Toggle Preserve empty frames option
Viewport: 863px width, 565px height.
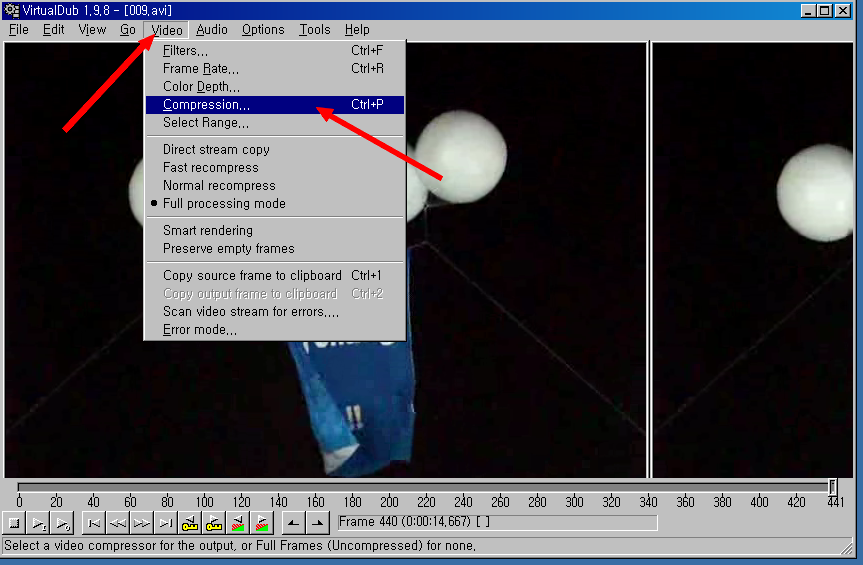pos(275,249)
